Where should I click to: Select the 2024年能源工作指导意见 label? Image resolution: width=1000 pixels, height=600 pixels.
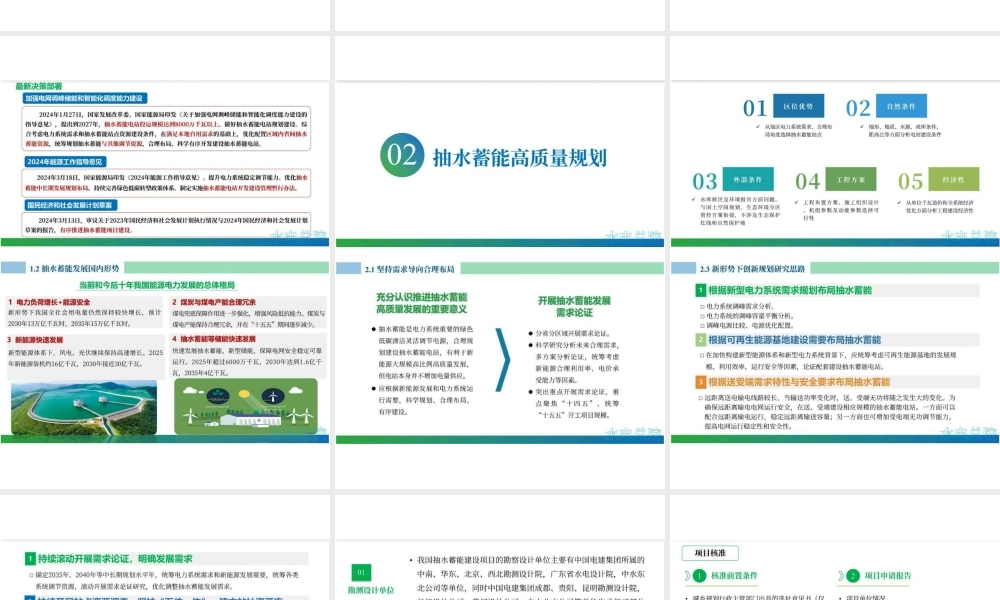[65, 162]
